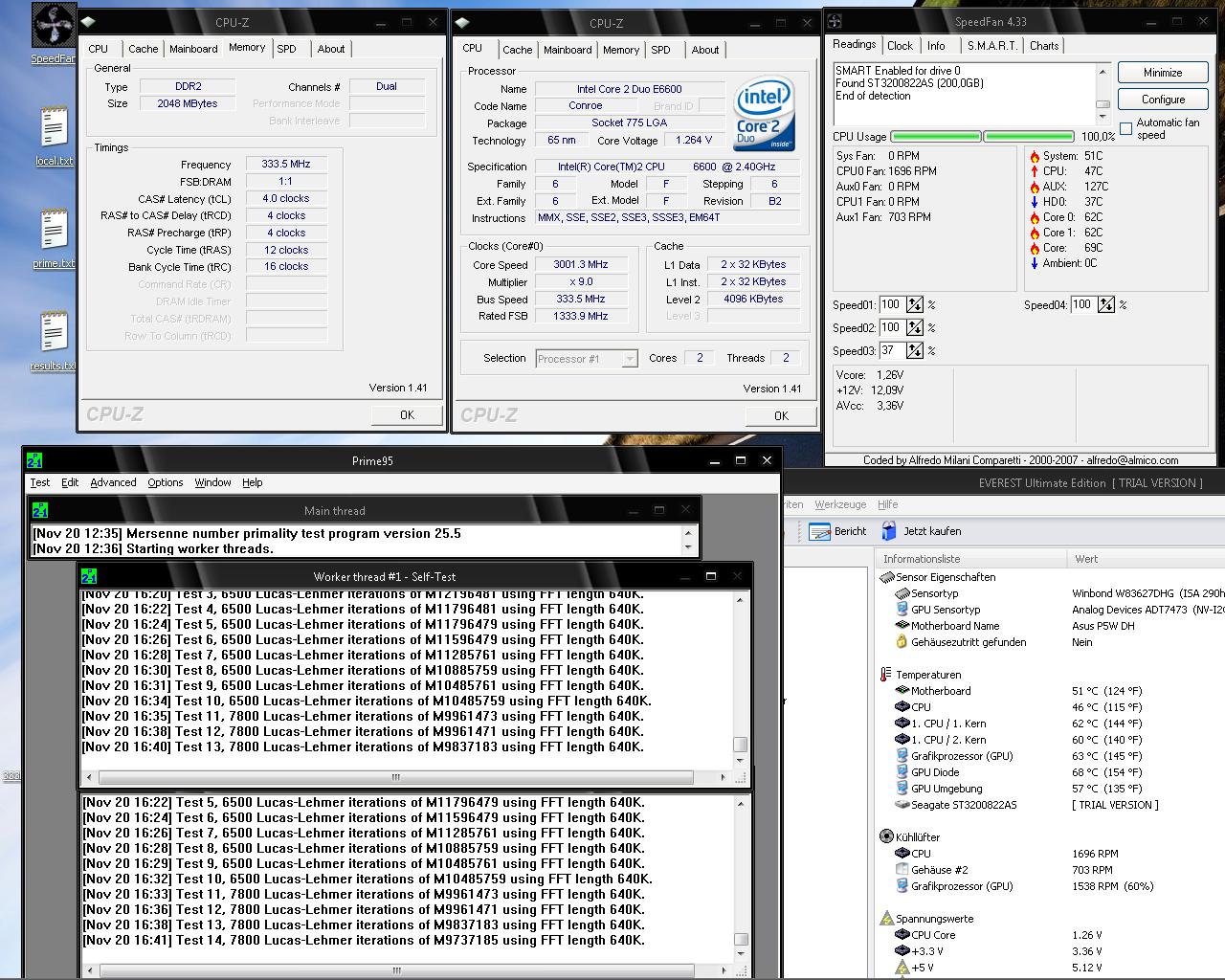This screenshot has height=980, width=1225.
Task: Open Prime95 Test menu
Action: [x=40, y=482]
